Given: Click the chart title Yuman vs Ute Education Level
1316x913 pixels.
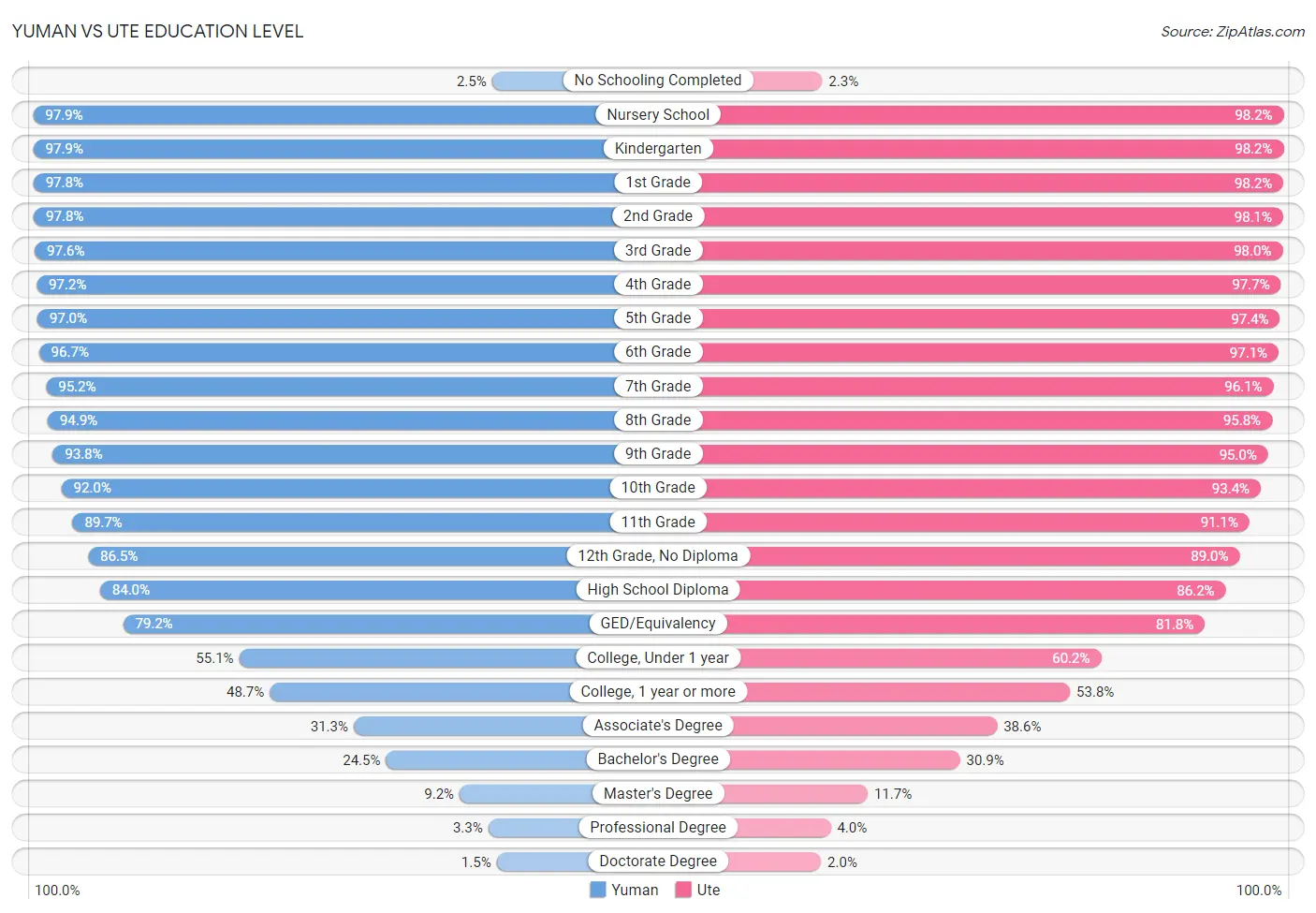Looking at the screenshot, I should click(158, 31).
